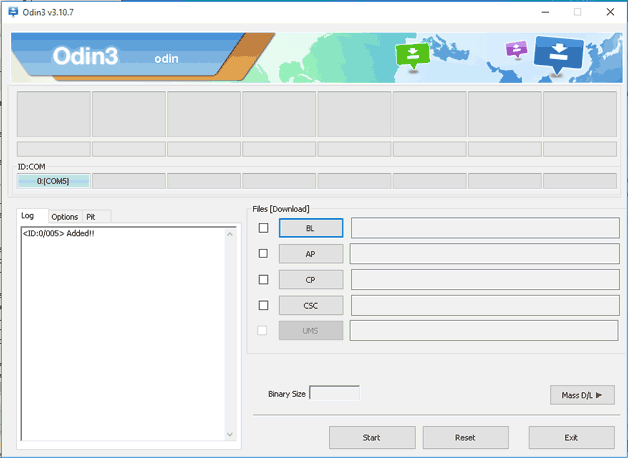Screen dimensions: 628x458
Task: Exit the Odin application
Action: (x=572, y=438)
